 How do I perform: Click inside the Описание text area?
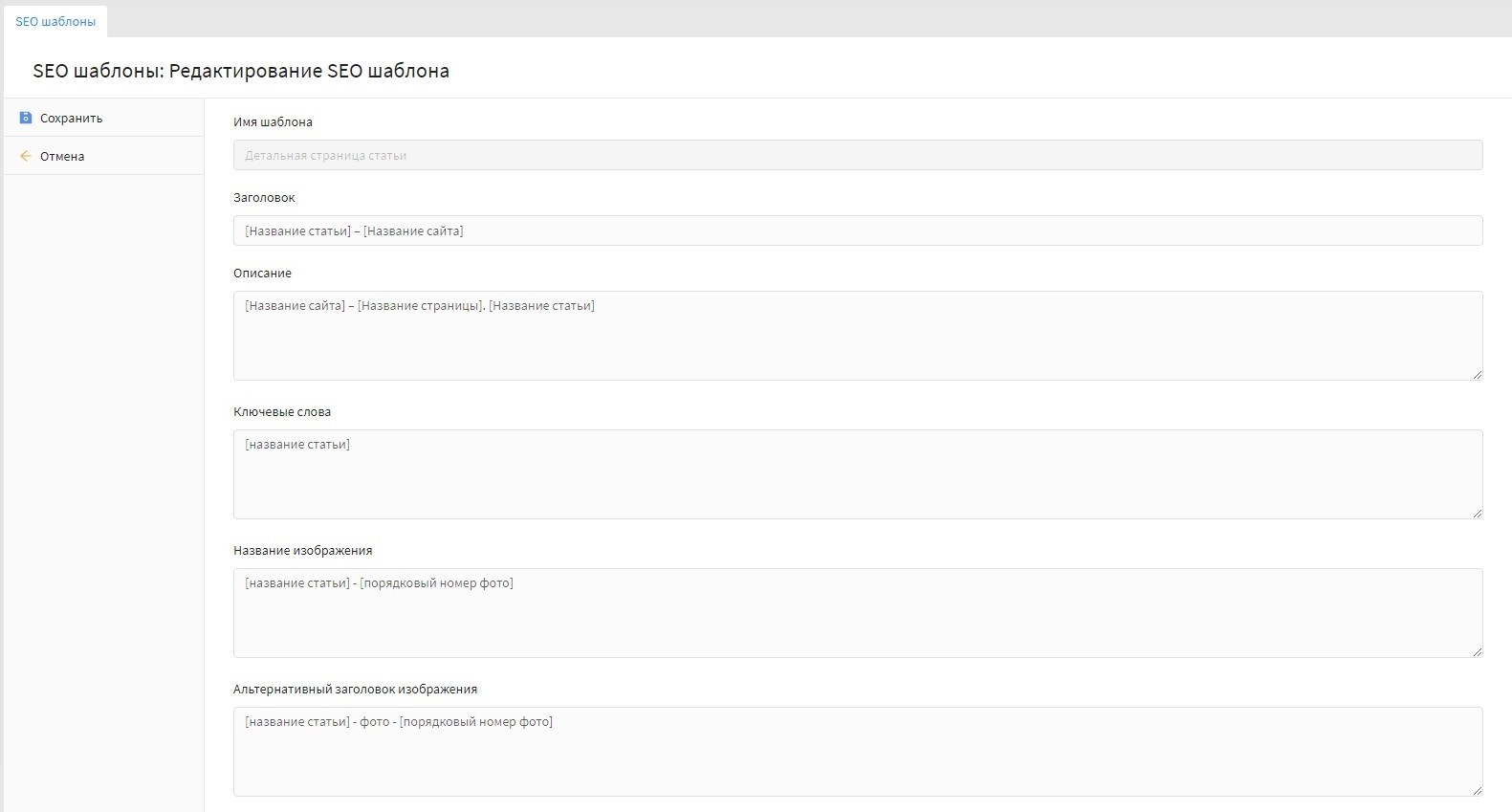(857, 336)
